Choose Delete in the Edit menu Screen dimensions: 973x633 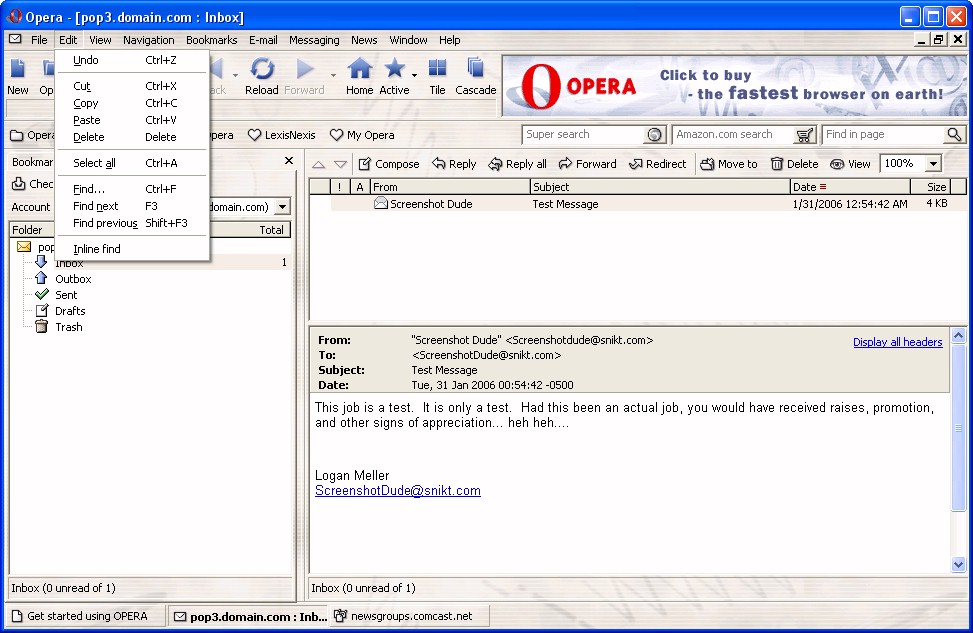(132, 137)
